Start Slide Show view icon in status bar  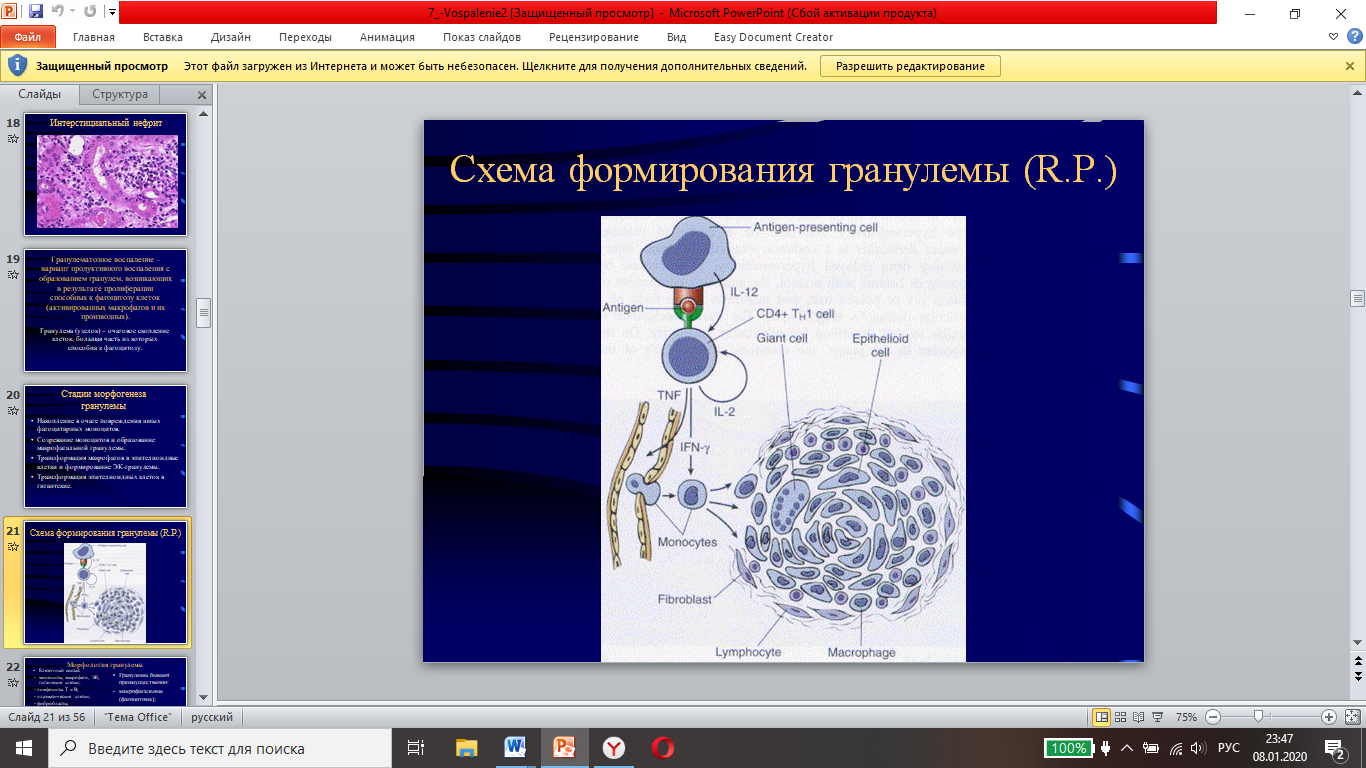coord(1157,717)
